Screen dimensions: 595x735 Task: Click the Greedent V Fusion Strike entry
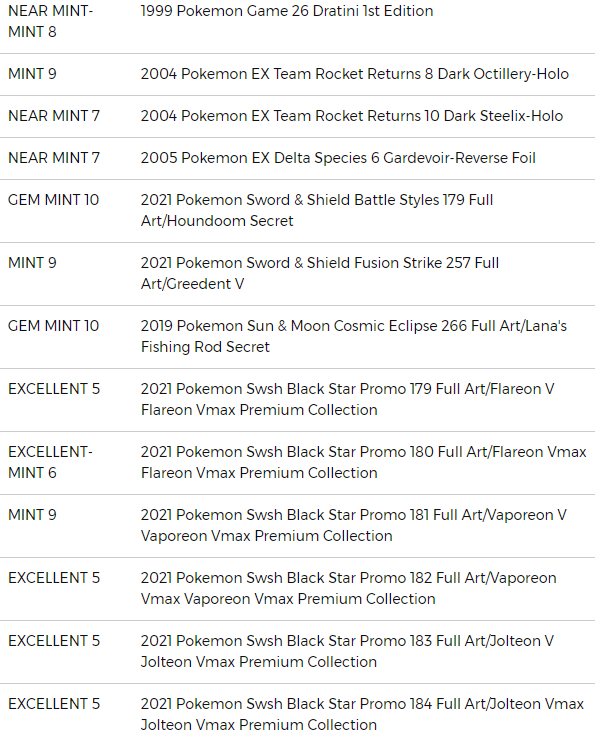click(320, 273)
